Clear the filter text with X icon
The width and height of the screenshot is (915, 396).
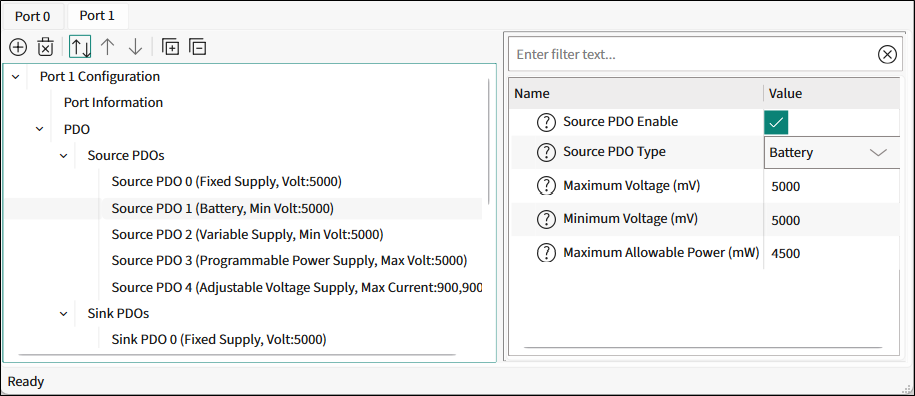tap(887, 55)
